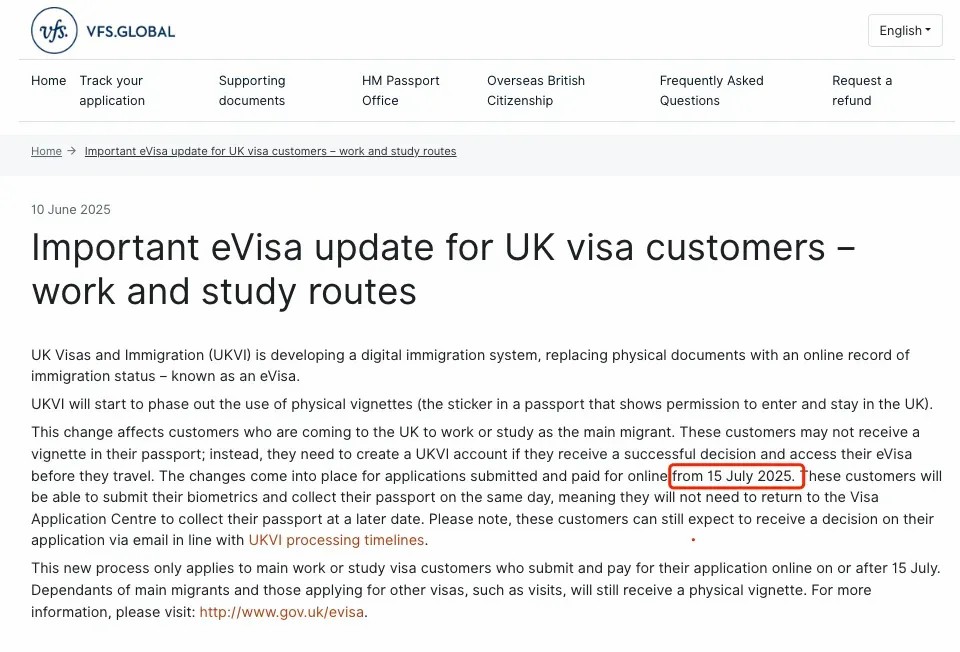Viewport: 960px width, 652px height.
Task: Open the English language dropdown
Action: point(905,31)
